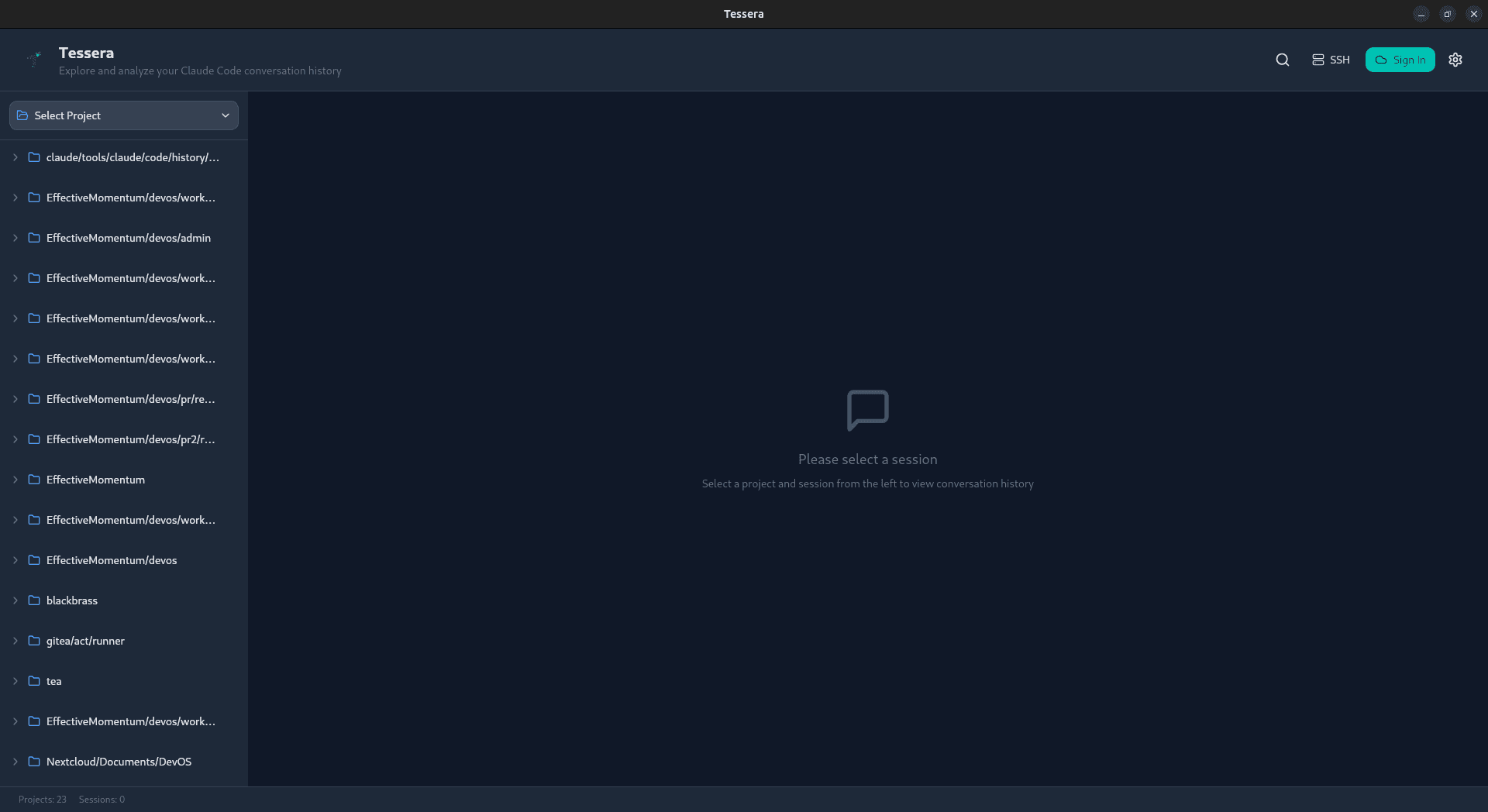Select the Nextcloud/Documents/DevOS project
This screenshot has width=1488, height=812.
point(124,762)
